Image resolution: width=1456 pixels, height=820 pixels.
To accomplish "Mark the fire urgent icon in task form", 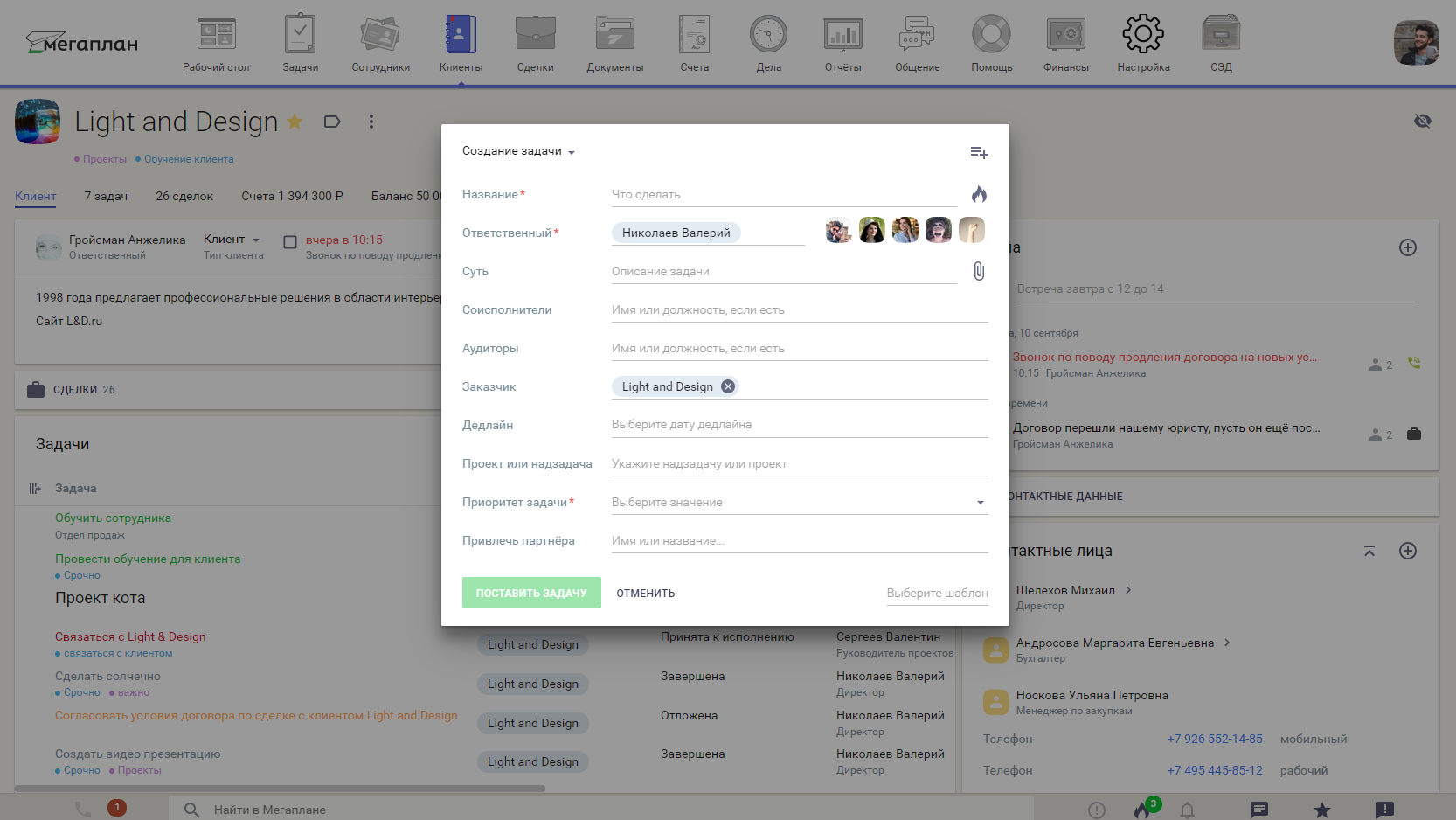I will tap(979, 194).
